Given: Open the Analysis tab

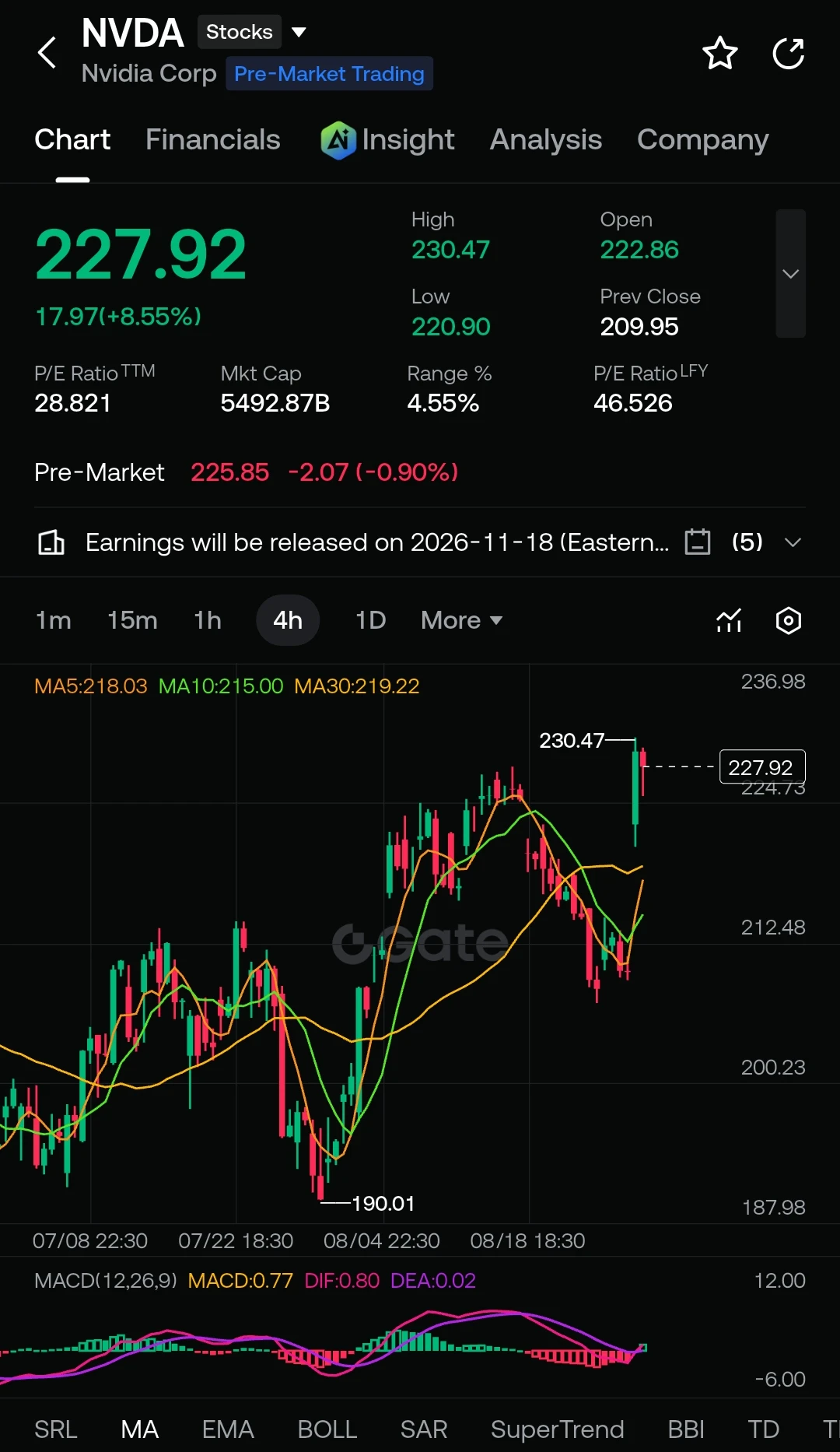Looking at the screenshot, I should pos(545,140).
